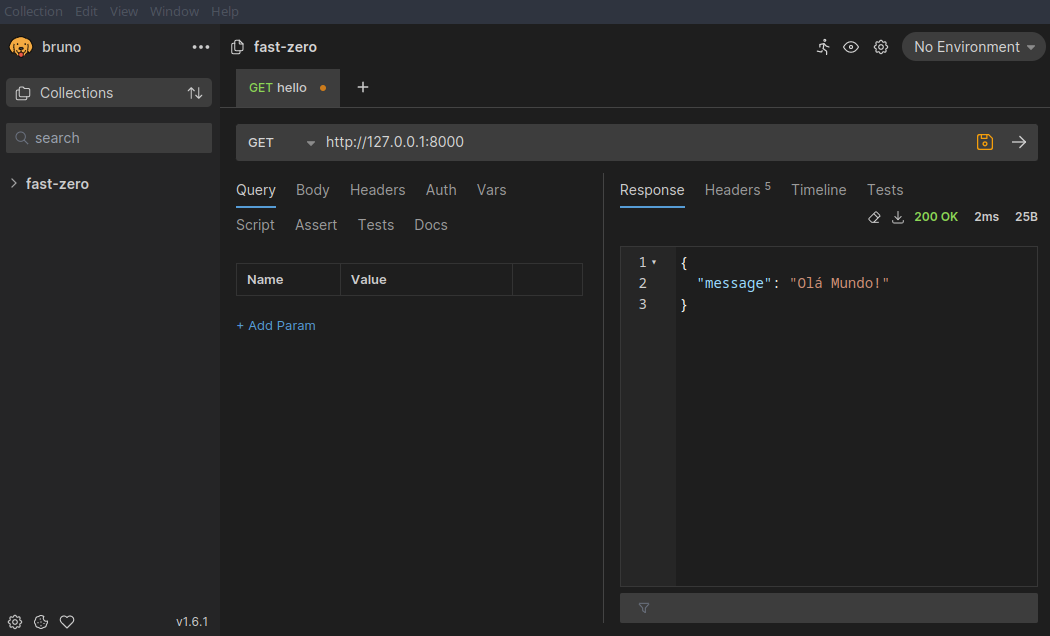Open the collection runner icon
Image resolution: width=1050 pixels, height=636 pixels.
(x=823, y=47)
